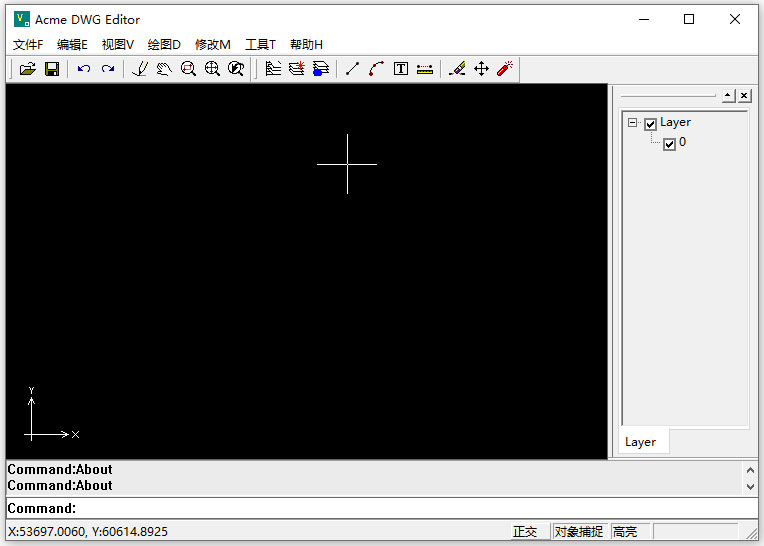Click the Acme DWG Editor title icon
The image size is (764, 546).
(21, 19)
